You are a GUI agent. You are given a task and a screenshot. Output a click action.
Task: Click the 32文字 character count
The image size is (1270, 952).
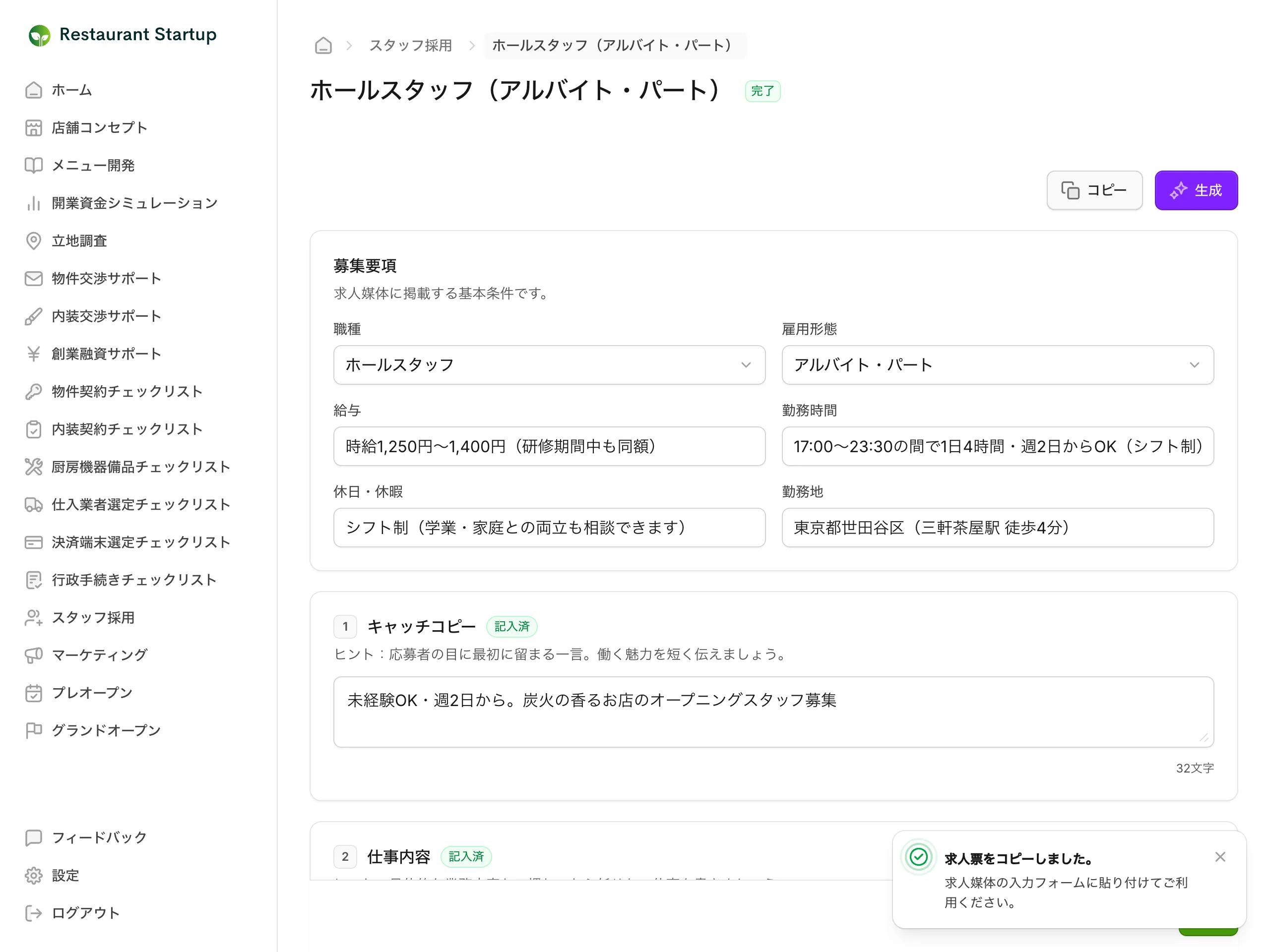pyautogui.click(x=1195, y=769)
